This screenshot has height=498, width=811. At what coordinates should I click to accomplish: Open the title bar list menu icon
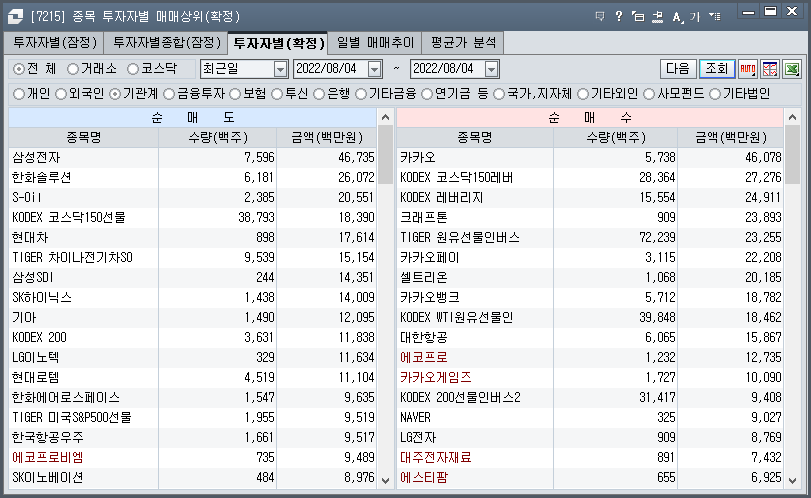tap(715, 17)
